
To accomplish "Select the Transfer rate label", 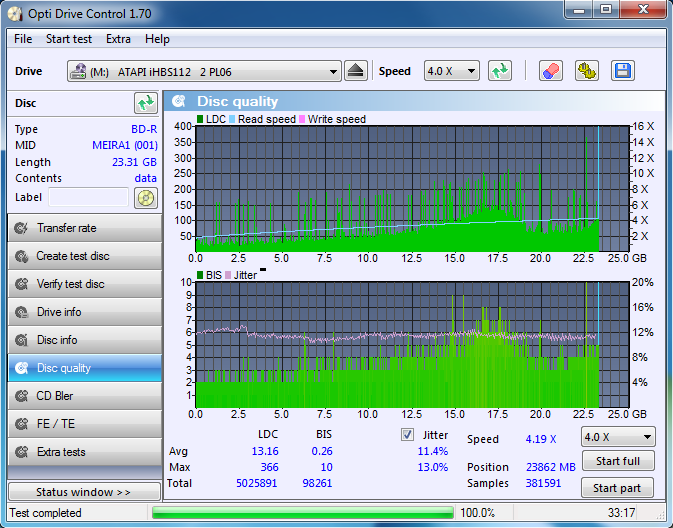I will (67, 228).
